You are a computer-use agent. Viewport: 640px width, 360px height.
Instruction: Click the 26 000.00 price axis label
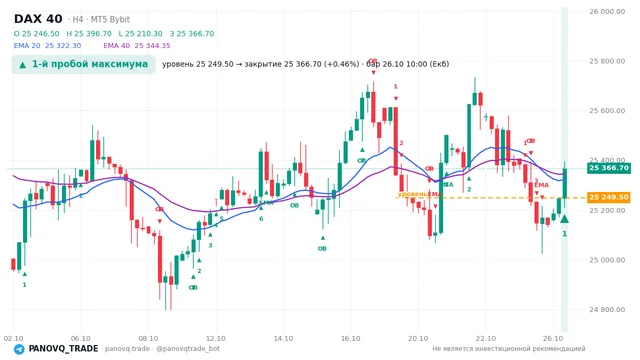pyautogui.click(x=607, y=11)
